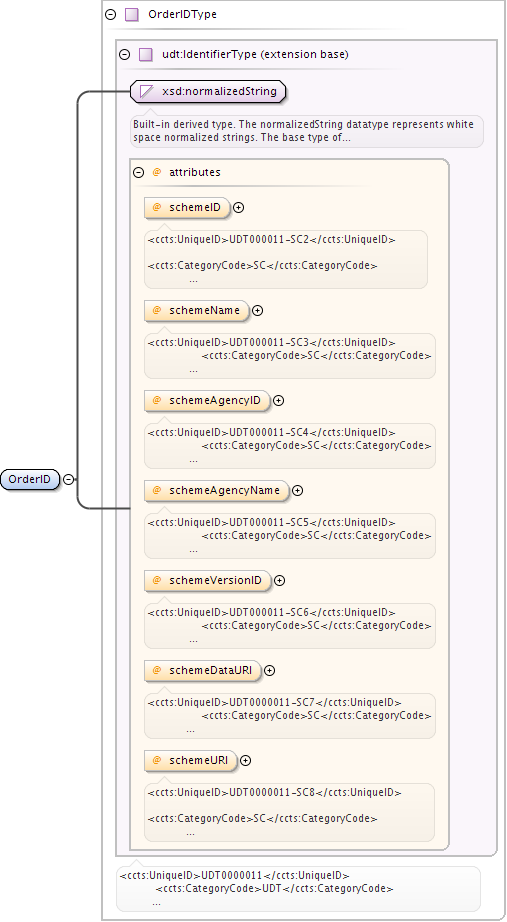Click the xsd:normalizedString simple type icon

coord(146,91)
